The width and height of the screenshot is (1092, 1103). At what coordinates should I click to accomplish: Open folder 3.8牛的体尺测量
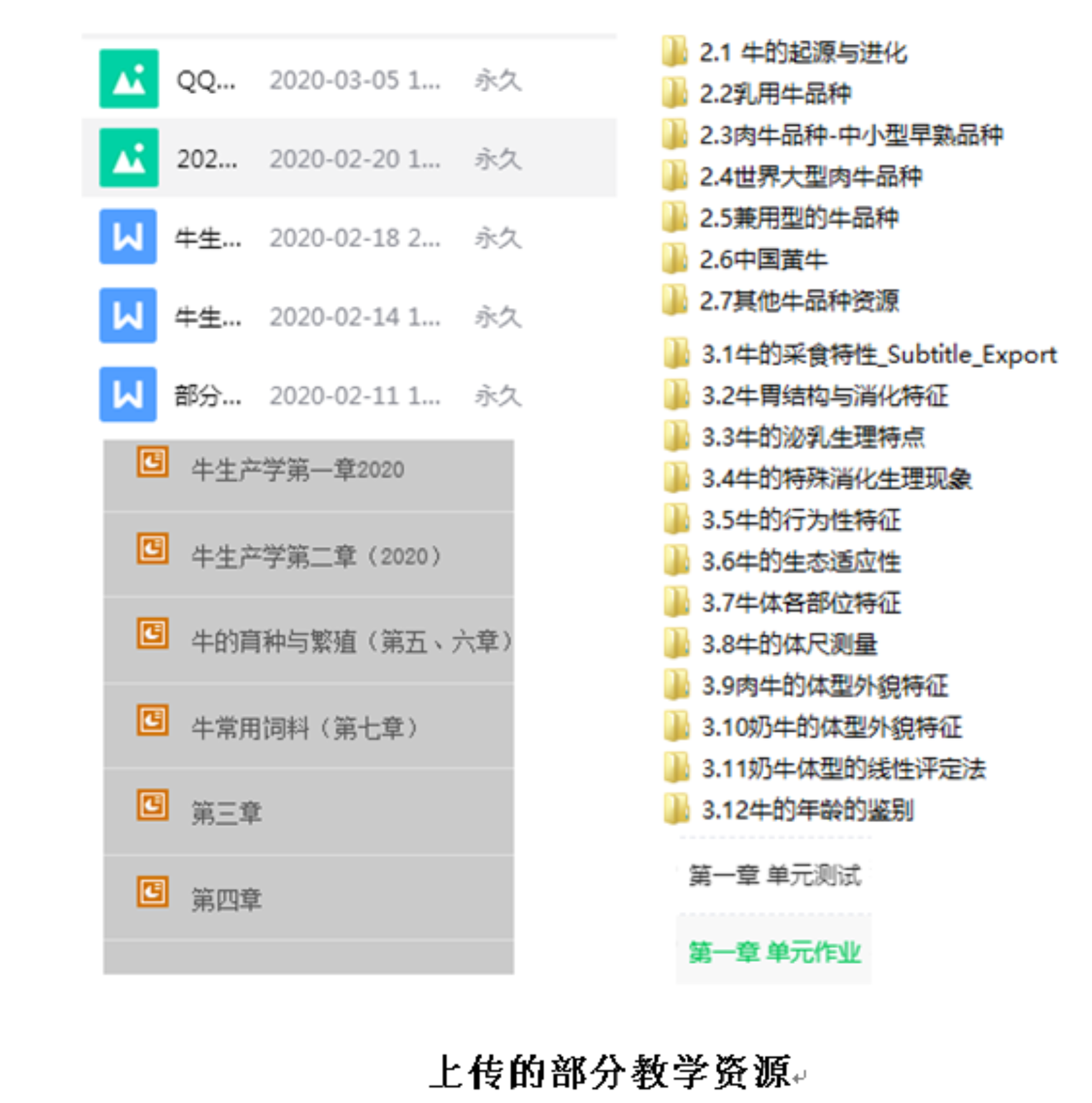[x=789, y=644]
